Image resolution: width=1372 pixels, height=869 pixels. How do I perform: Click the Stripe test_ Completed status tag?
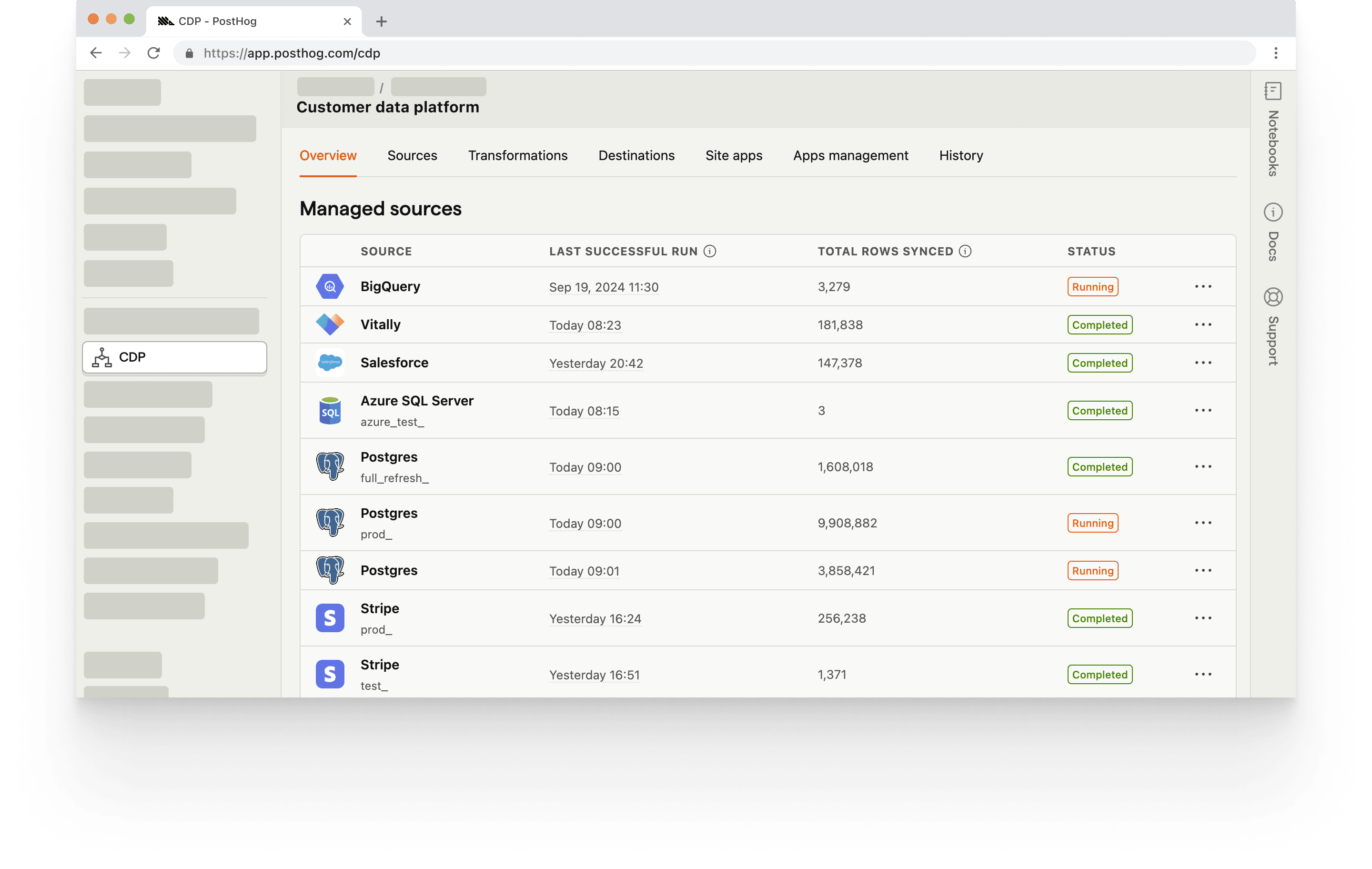(1100, 674)
